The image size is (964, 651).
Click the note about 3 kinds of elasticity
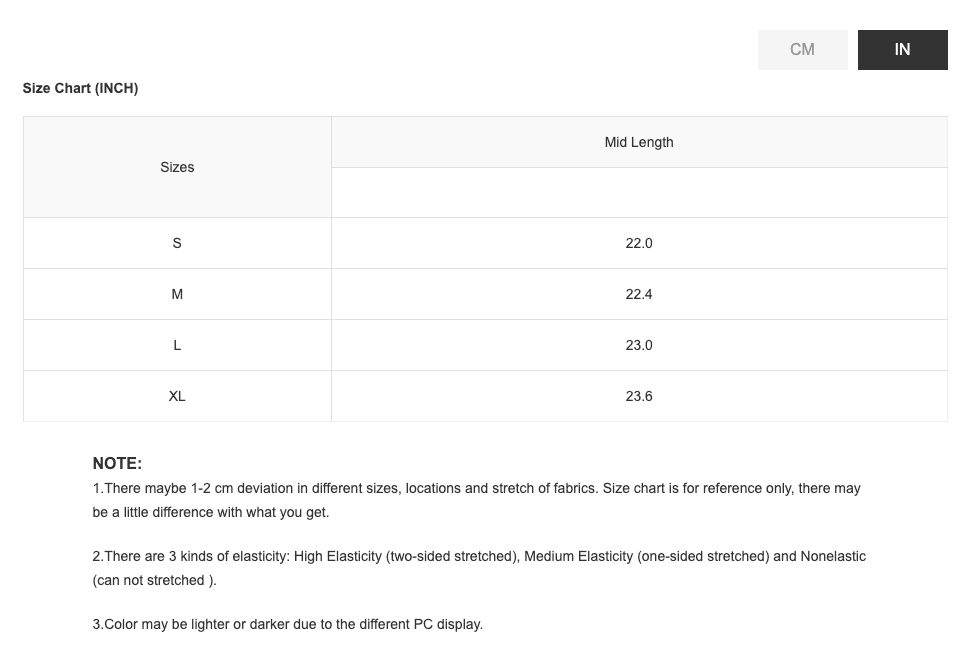479,556
